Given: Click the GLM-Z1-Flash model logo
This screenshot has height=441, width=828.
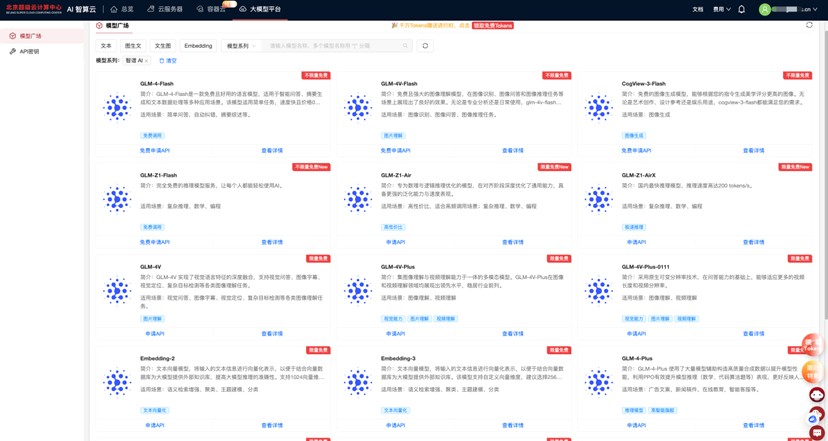Looking at the screenshot, I should pos(117,199).
